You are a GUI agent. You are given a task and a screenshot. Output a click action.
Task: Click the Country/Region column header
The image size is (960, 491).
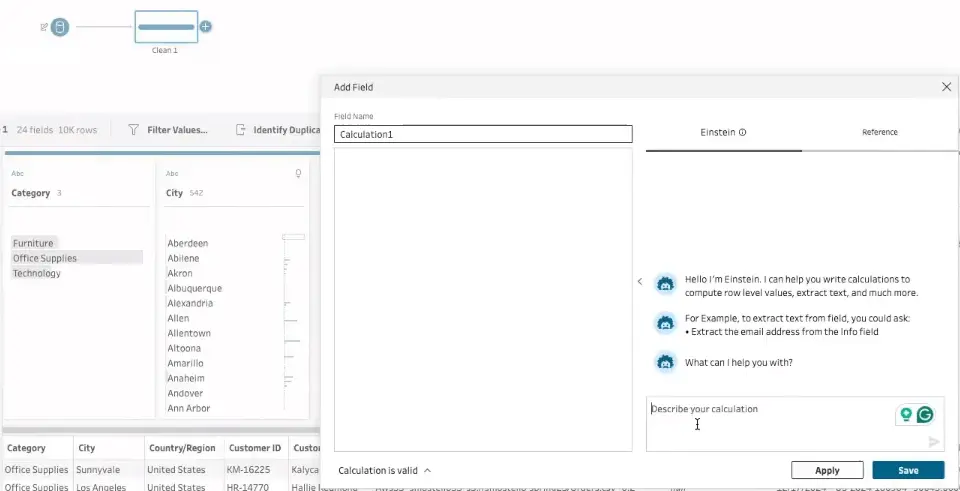click(182, 448)
